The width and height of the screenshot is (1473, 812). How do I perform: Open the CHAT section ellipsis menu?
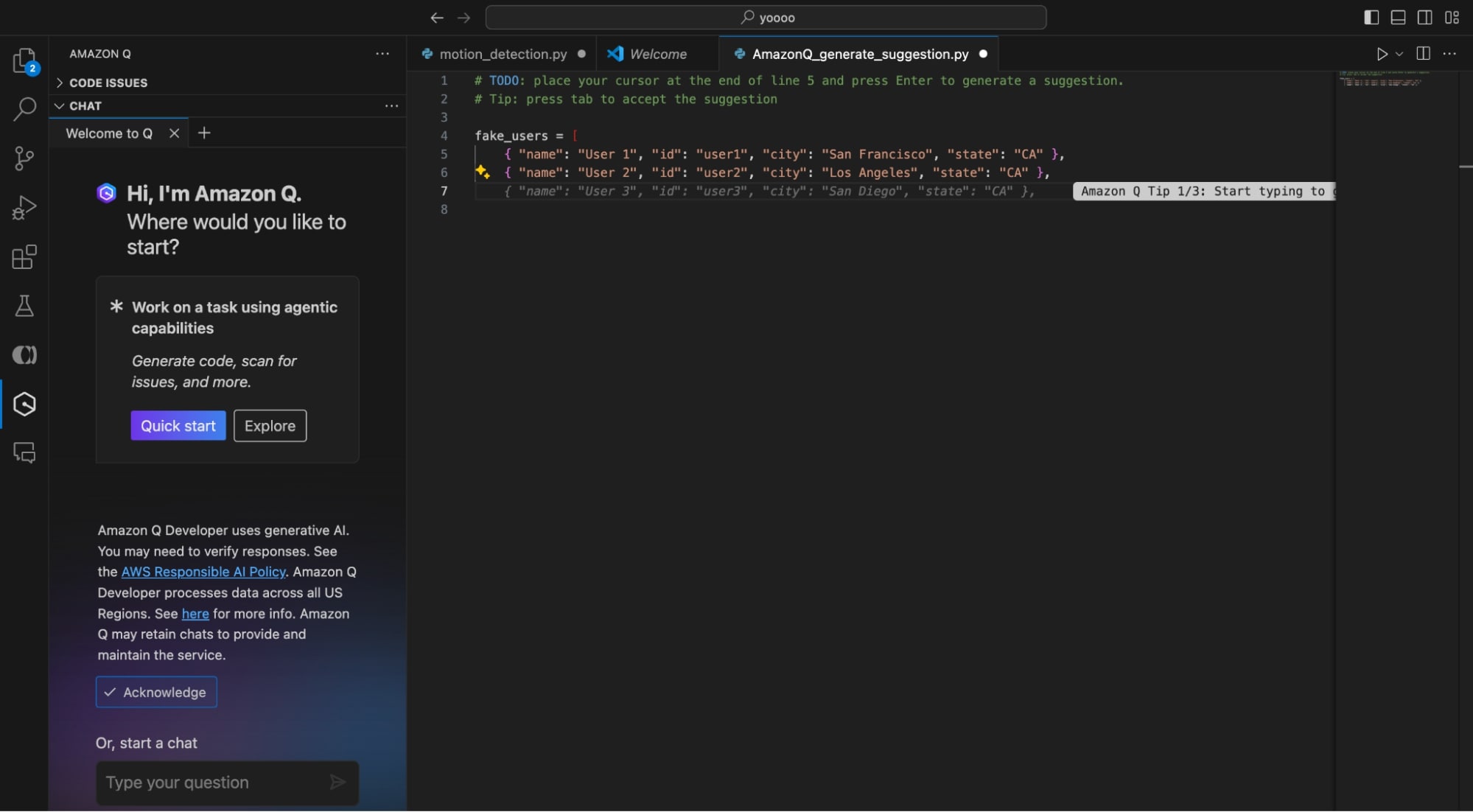(391, 106)
